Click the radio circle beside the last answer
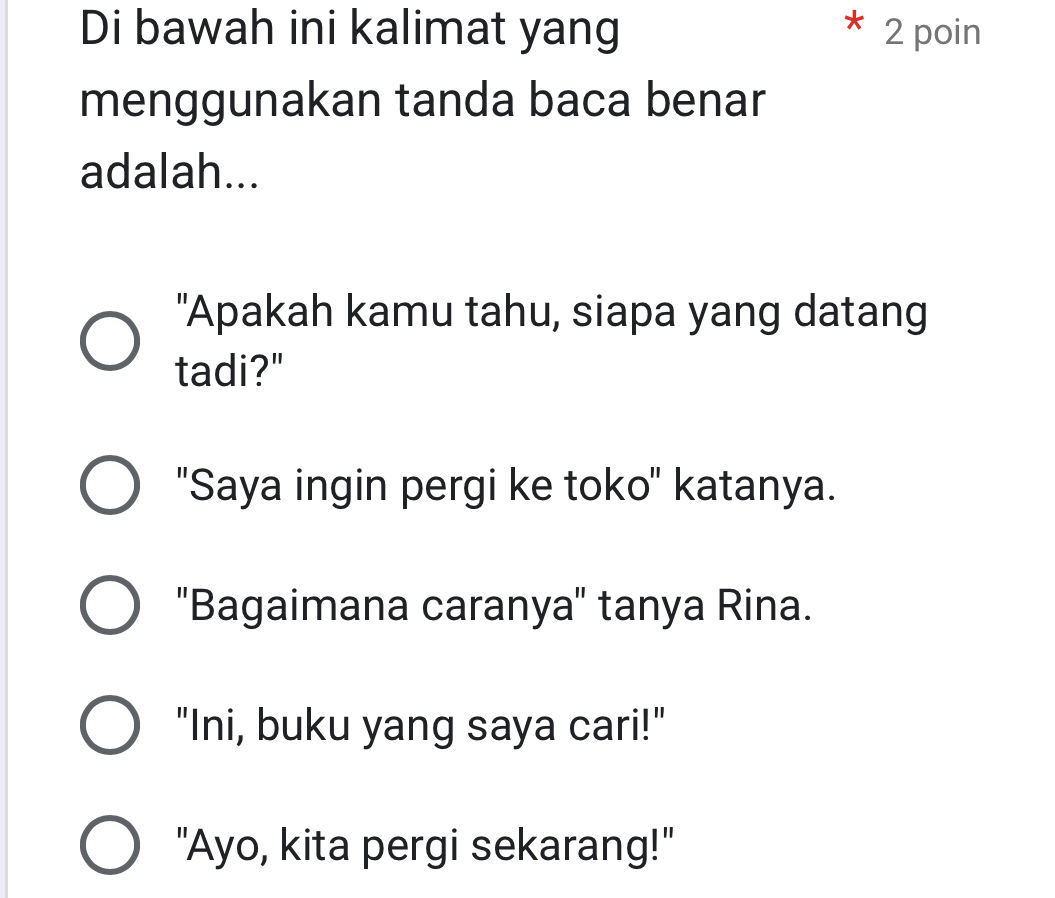 pos(110,845)
